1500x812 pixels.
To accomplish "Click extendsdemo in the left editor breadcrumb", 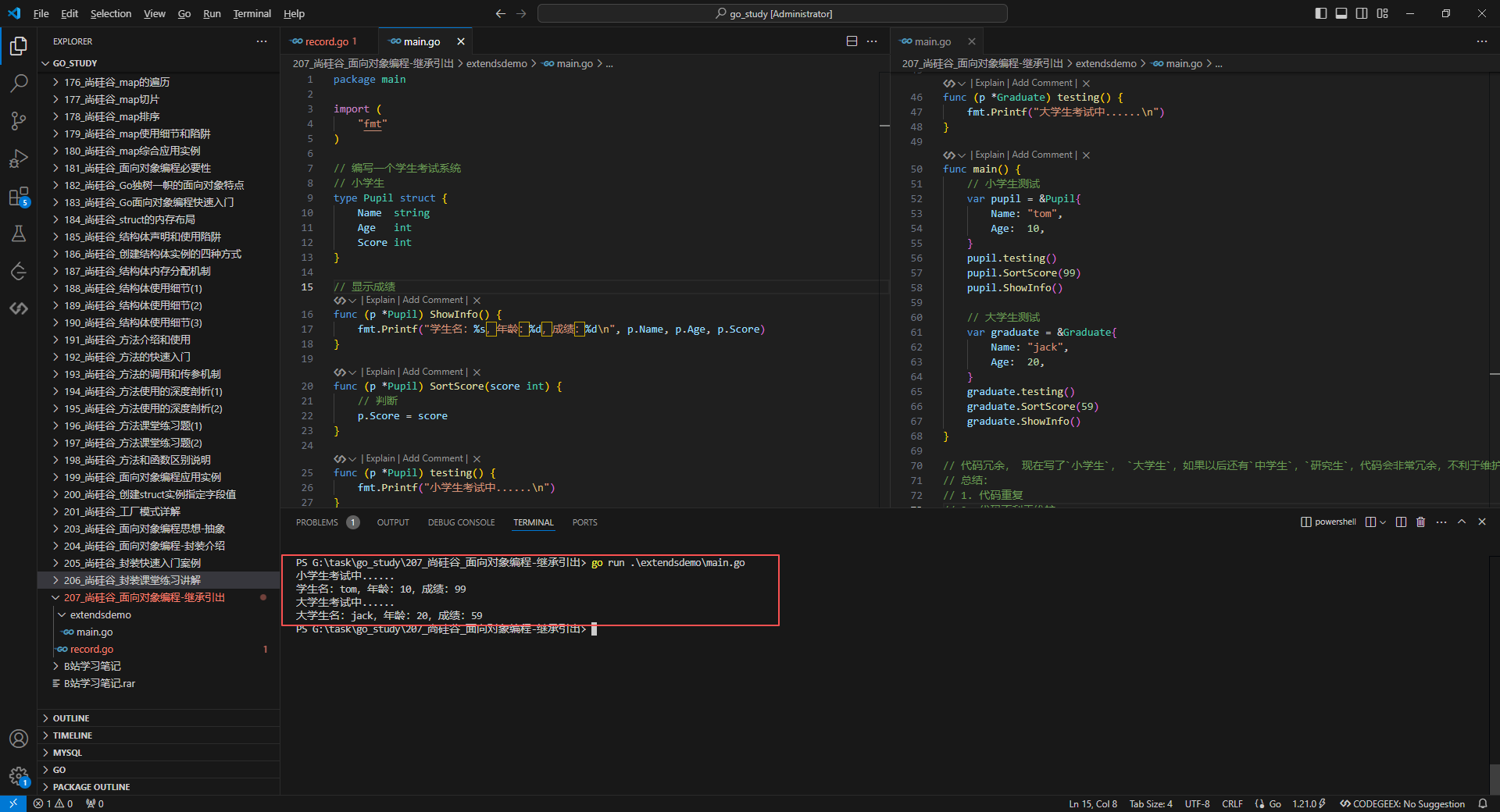I will pyautogui.click(x=497, y=63).
